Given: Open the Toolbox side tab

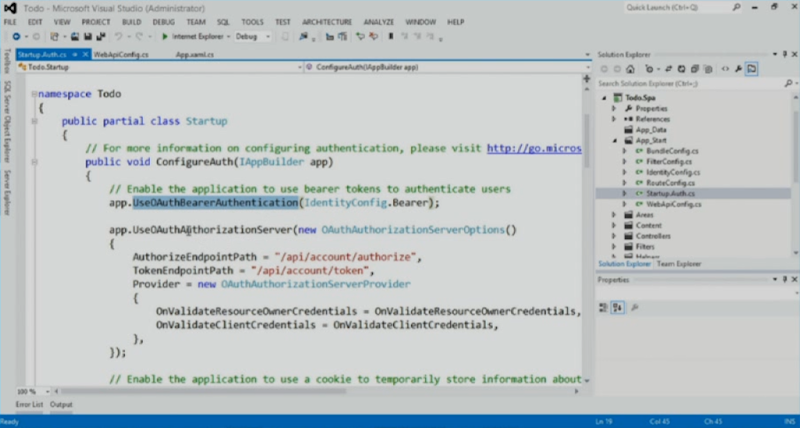Looking at the screenshot, I should (7, 61).
